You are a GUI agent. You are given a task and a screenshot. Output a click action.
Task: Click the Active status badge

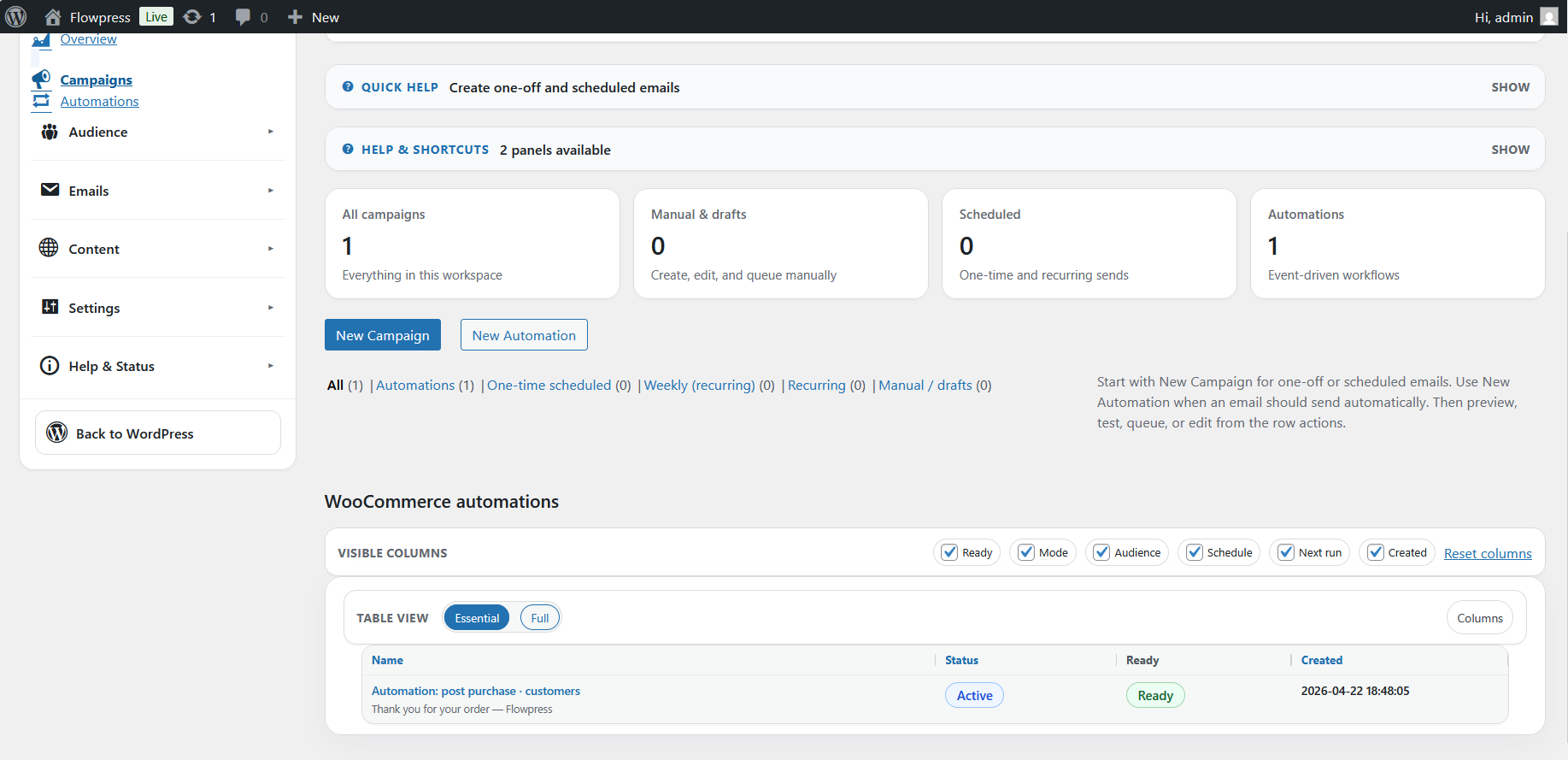tap(974, 695)
